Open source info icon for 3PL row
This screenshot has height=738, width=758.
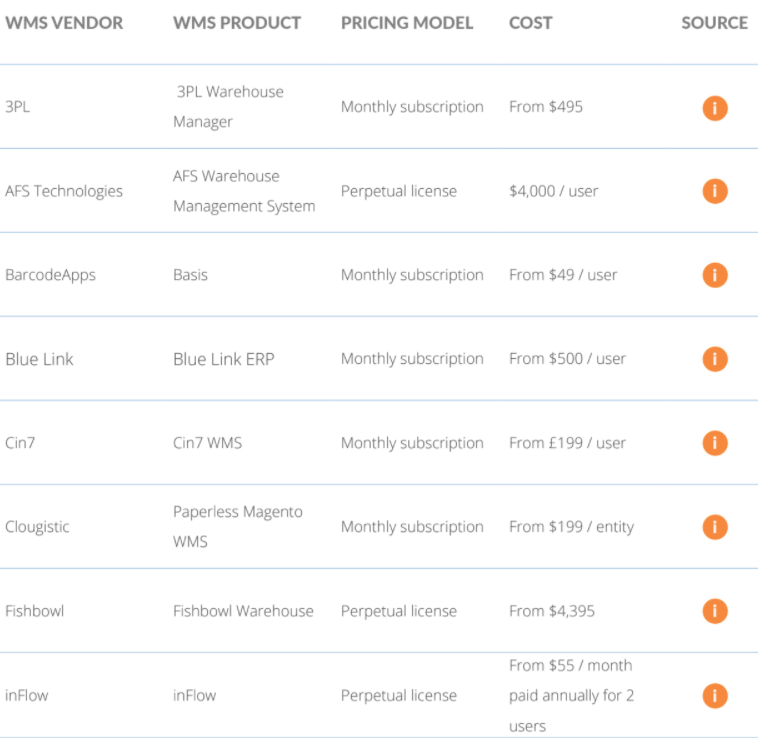point(714,108)
